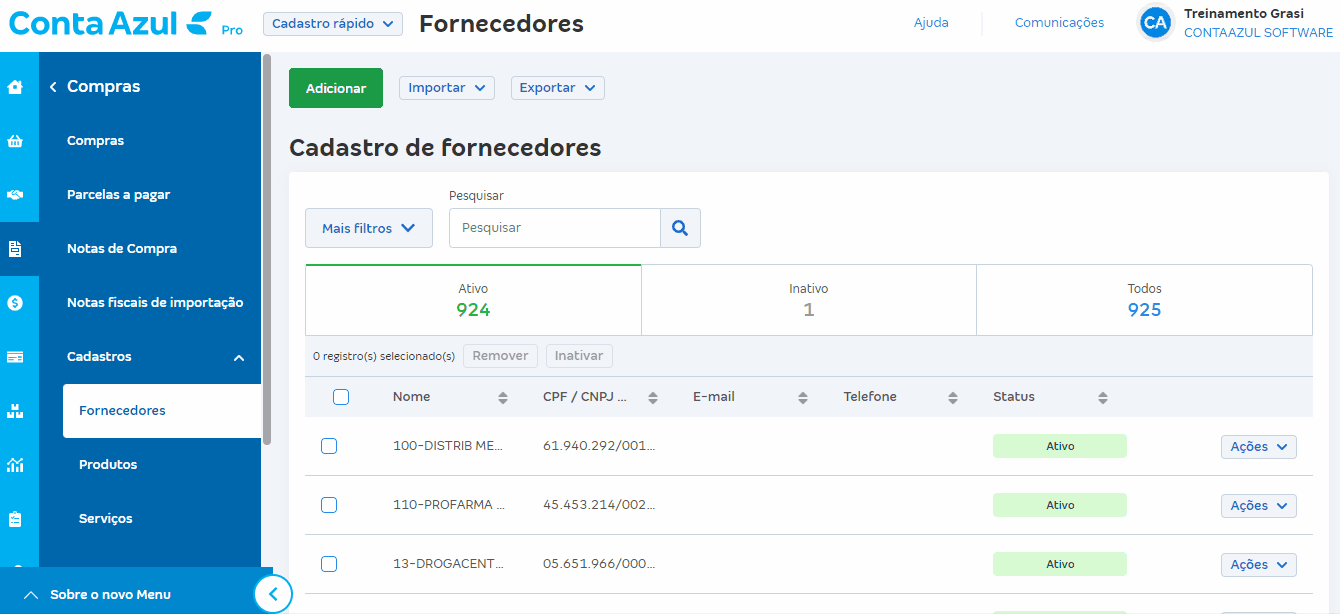1340x614 pixels.
Task: Click supplier name 110-PROFARMA
Action: pos(449,505)
